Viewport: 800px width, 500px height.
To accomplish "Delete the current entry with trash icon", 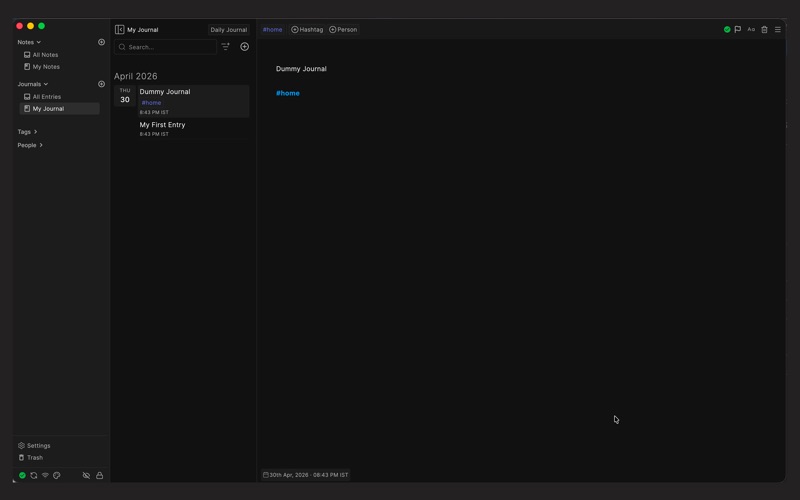I will (764, 30).
